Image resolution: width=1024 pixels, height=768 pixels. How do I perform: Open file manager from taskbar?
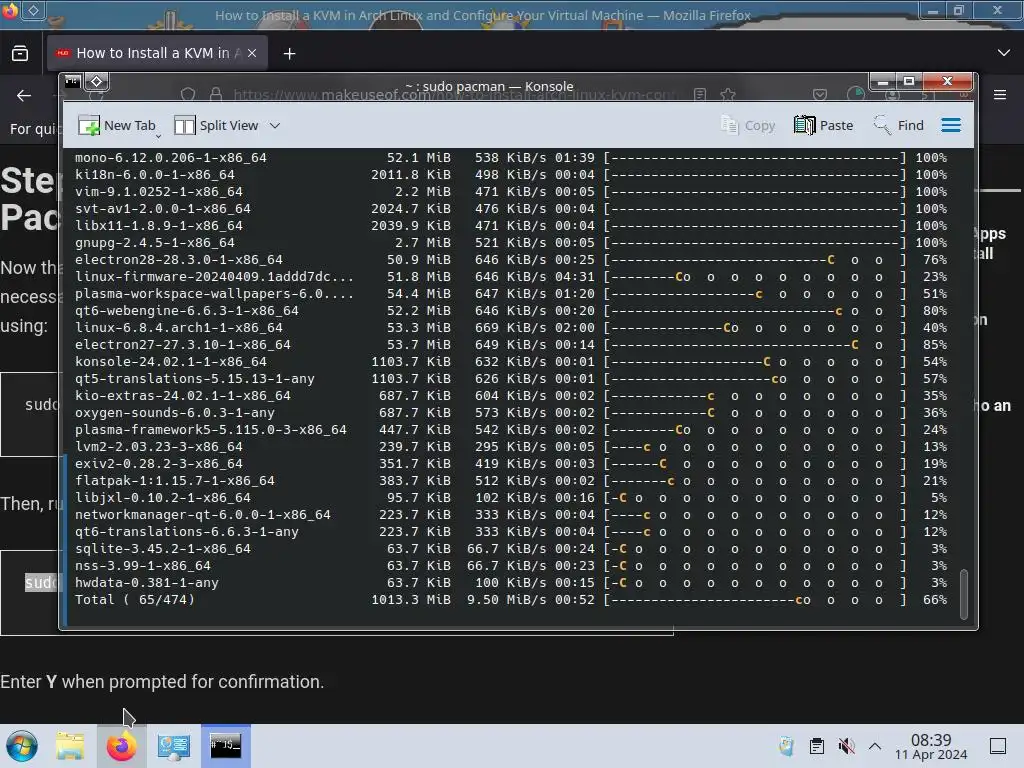(x=70, y=746)
